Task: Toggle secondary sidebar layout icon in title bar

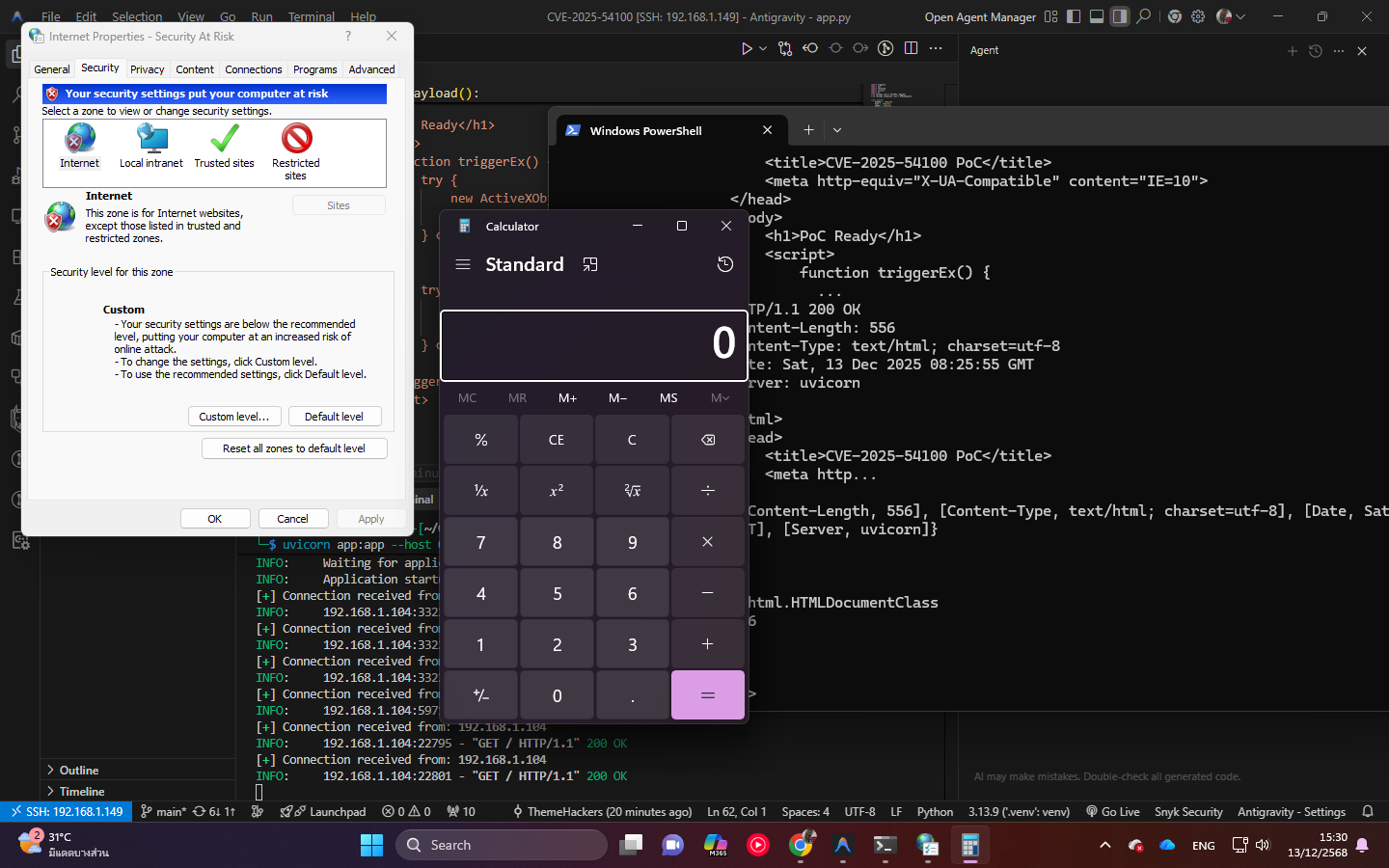Action: tap(1120, 16)
